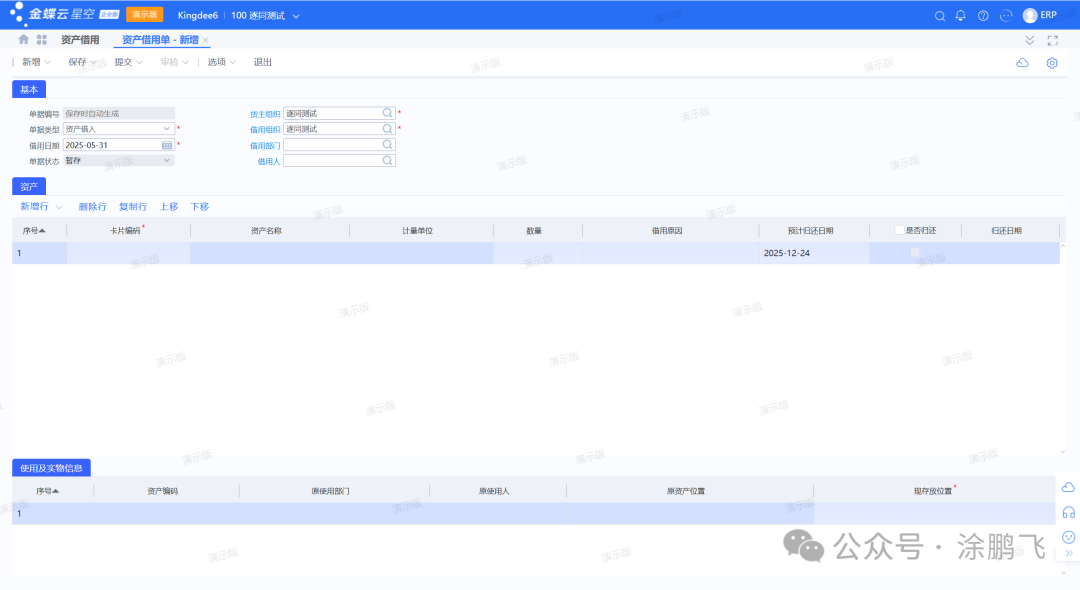
Task: Select the 使用及实物信息 section tab
Action: point(52,467)
